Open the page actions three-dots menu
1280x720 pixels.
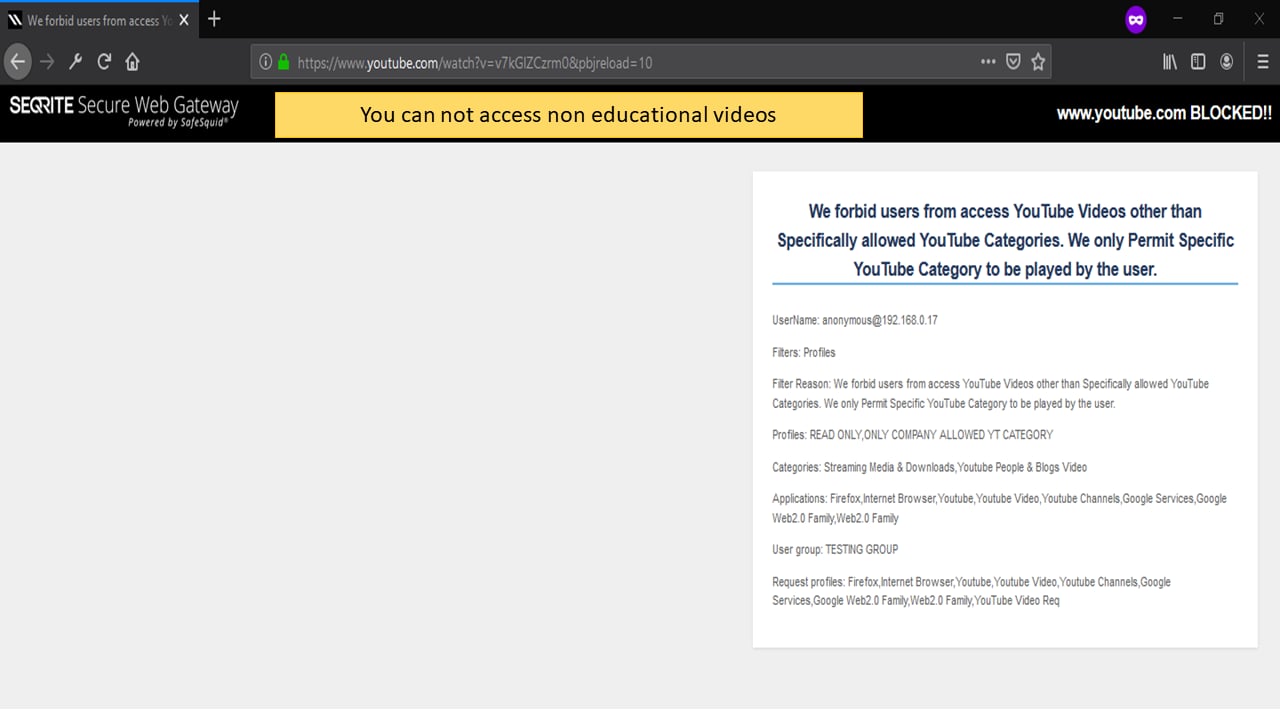(x=988, y=62)
